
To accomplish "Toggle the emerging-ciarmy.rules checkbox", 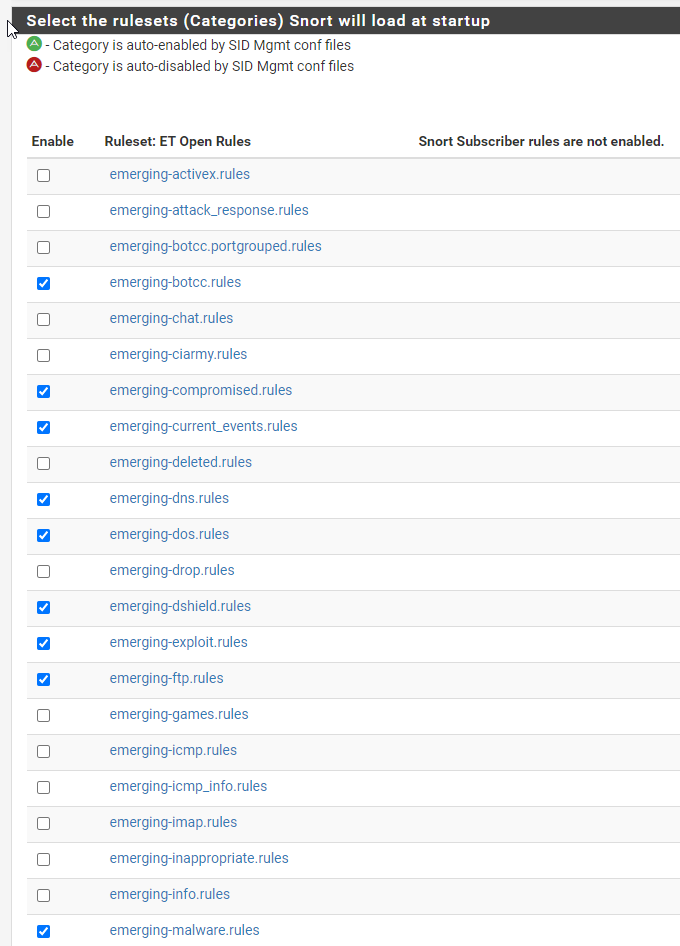I will pyautogui.click(x=43, y=355).
